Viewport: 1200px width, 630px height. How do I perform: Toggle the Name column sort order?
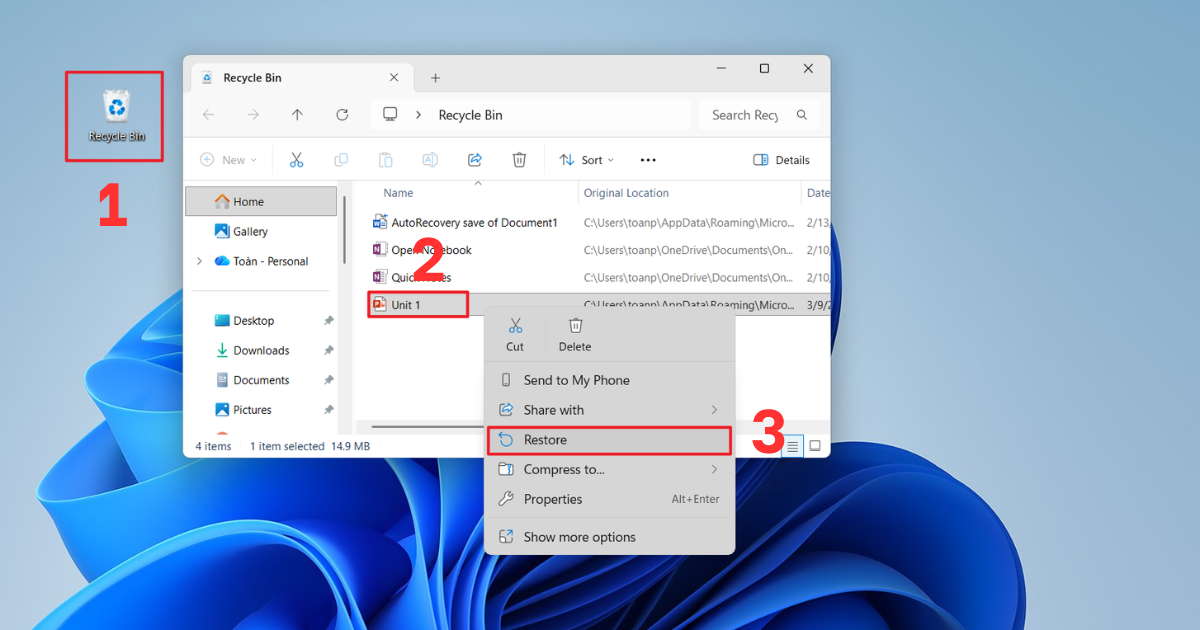[x=397, y=192]
